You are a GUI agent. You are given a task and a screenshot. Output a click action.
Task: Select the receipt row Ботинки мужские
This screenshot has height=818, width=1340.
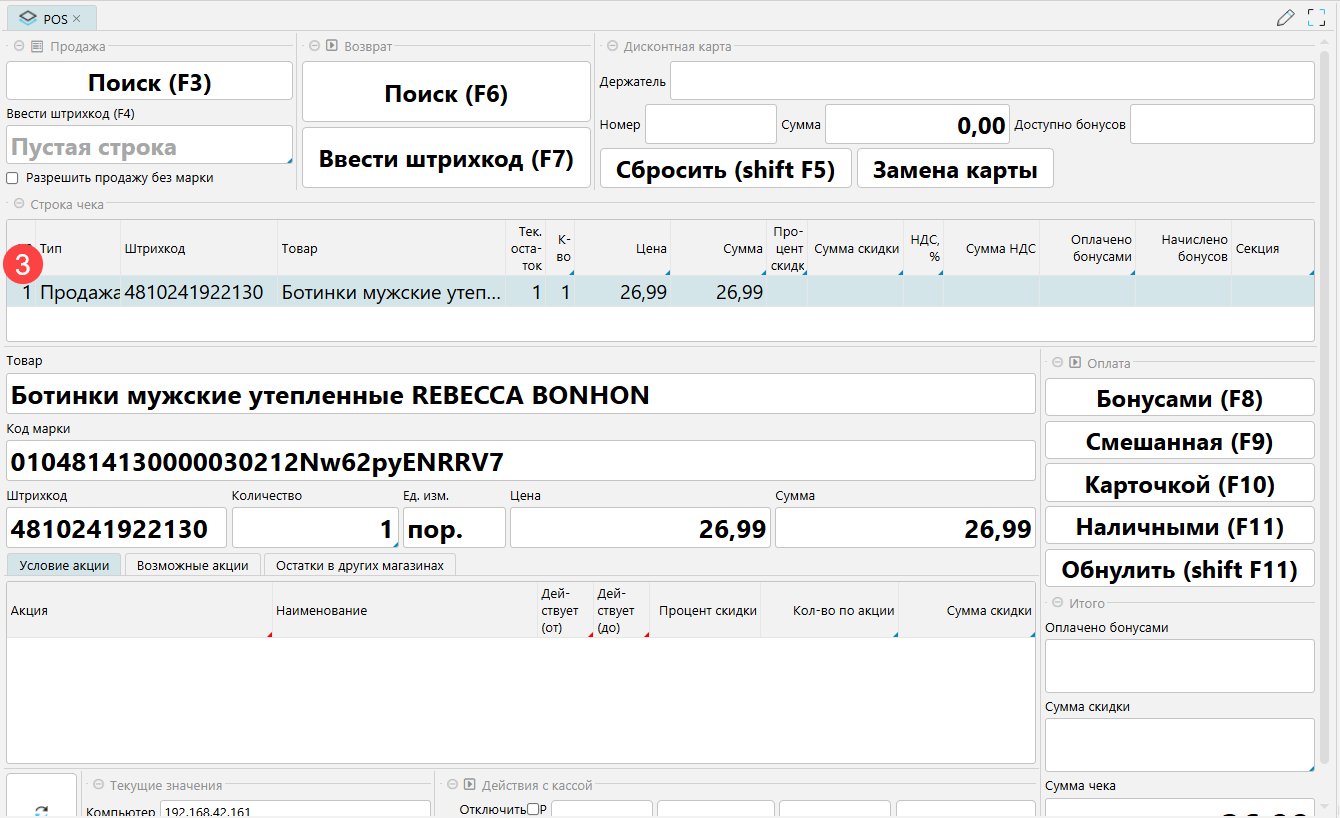click(390, 292)
